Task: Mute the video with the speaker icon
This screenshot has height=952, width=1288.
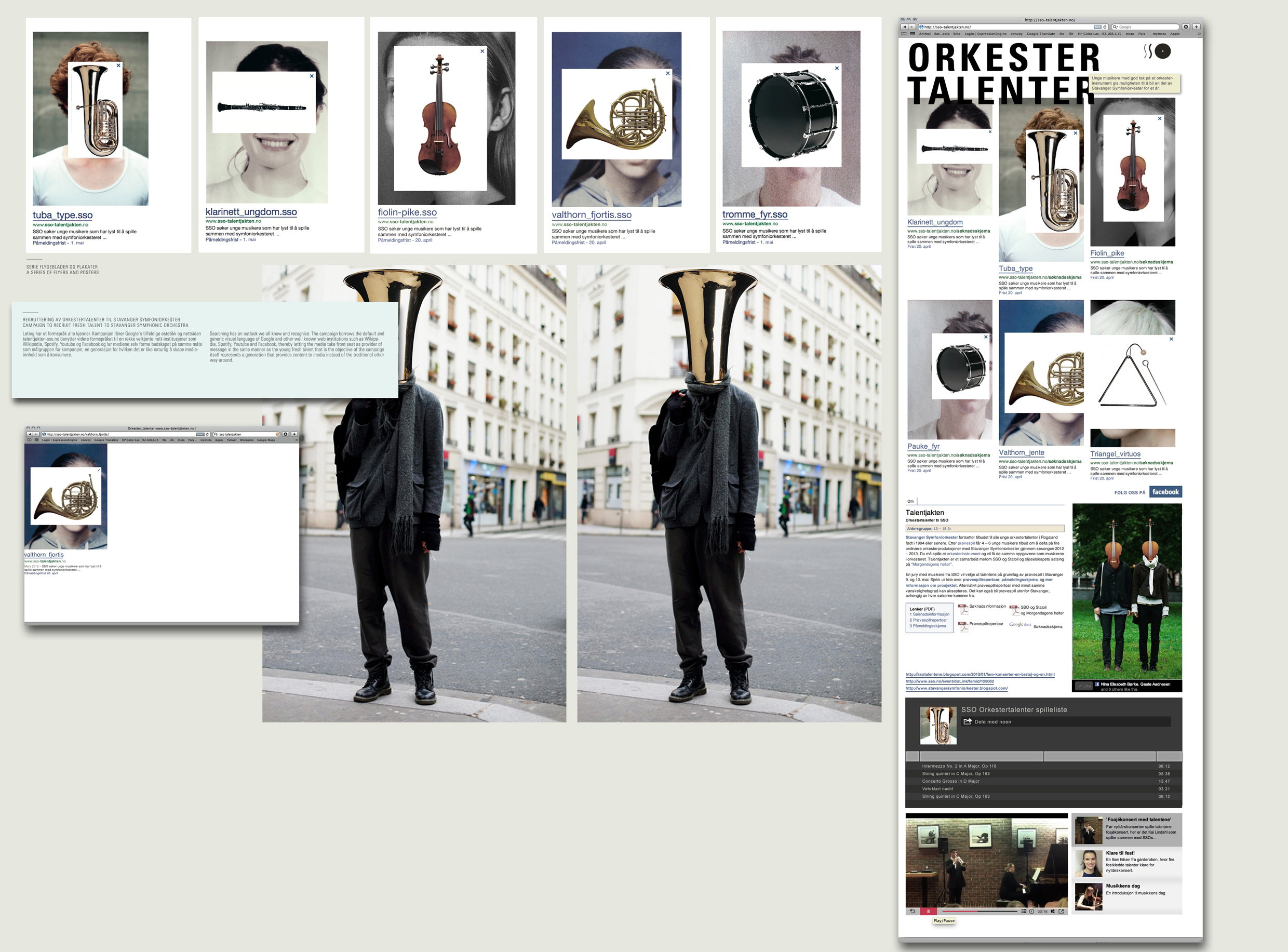Action: [1053, 911]
